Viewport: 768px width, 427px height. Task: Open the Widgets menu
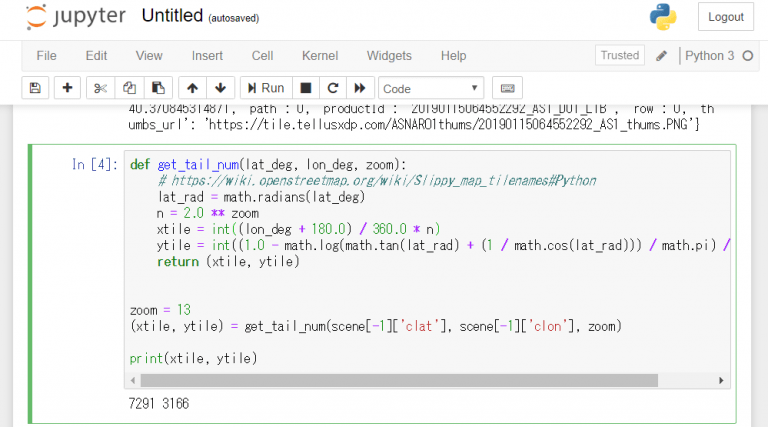389,56
